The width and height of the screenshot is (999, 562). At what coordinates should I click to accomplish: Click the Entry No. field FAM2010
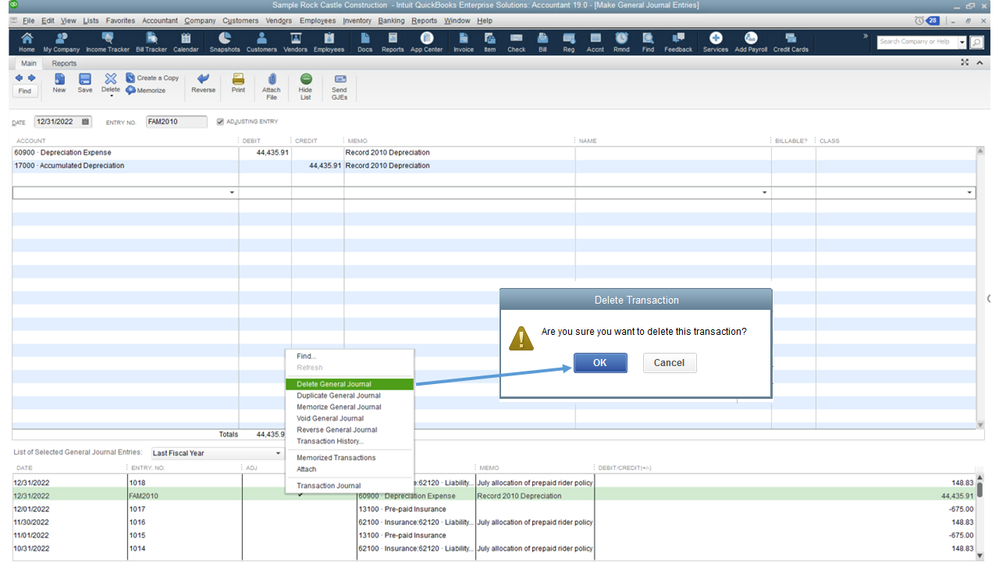175,122
